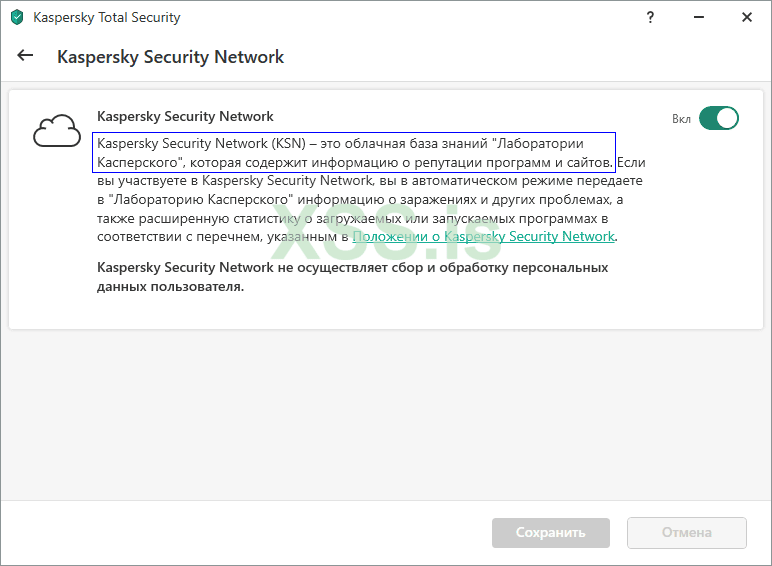Click the cloud icon beside KSN description
This screenshot has width=772, height=566.
tap(56, 131)
